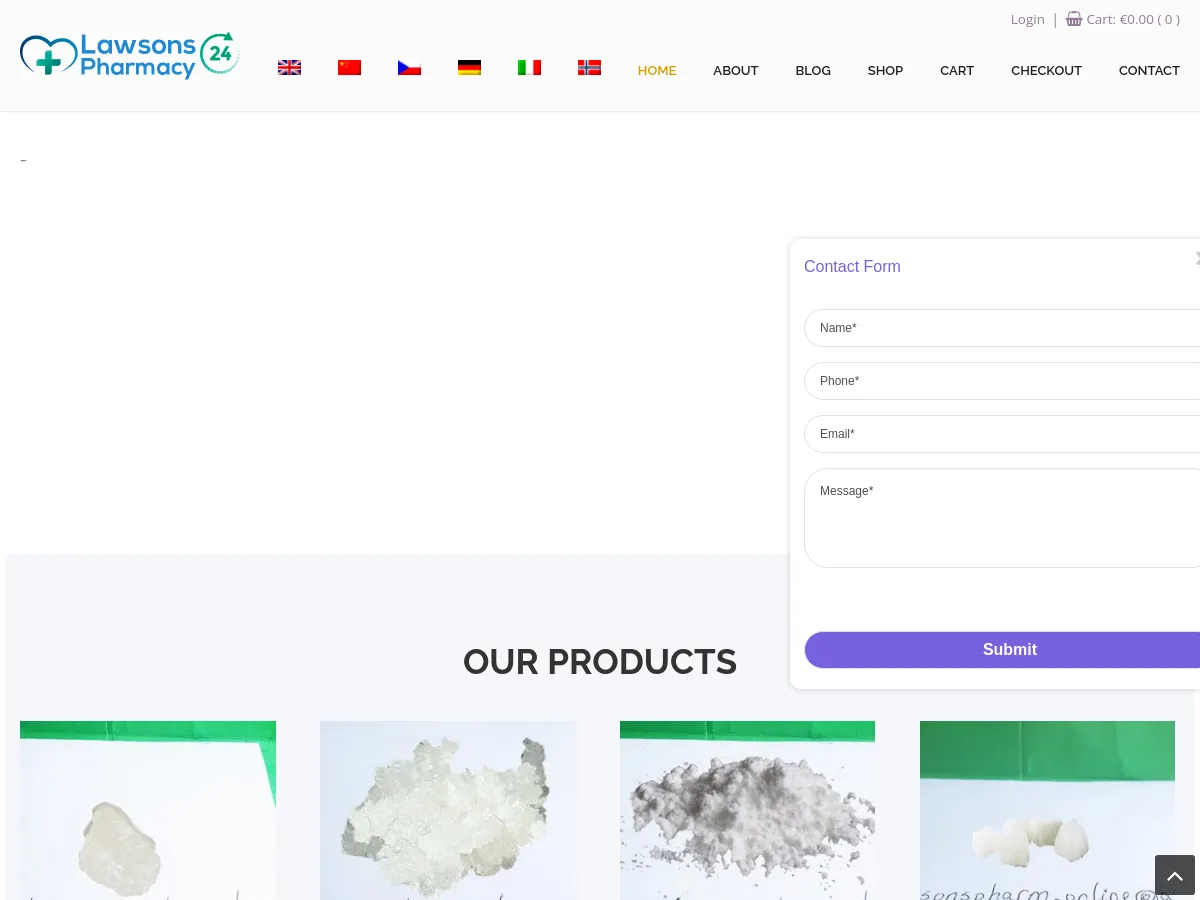
Task: Choose the German flag translation icon
Action: click(x=469, y=67)
